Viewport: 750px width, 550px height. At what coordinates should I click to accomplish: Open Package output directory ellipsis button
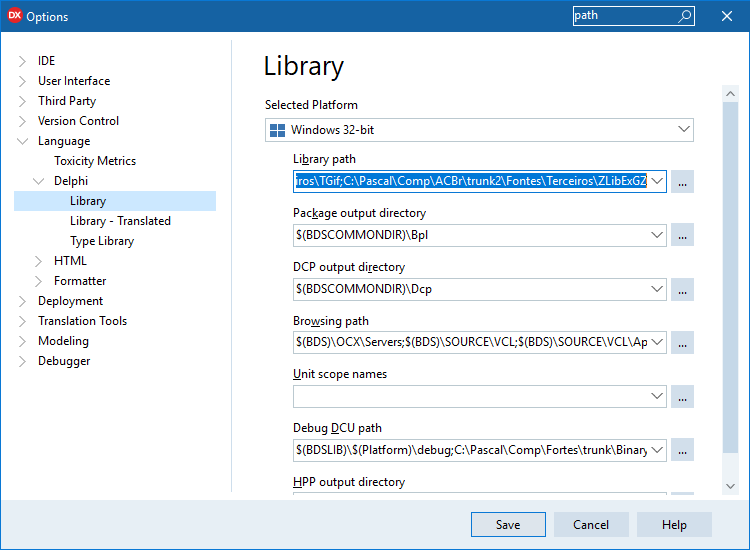point(682,235)
